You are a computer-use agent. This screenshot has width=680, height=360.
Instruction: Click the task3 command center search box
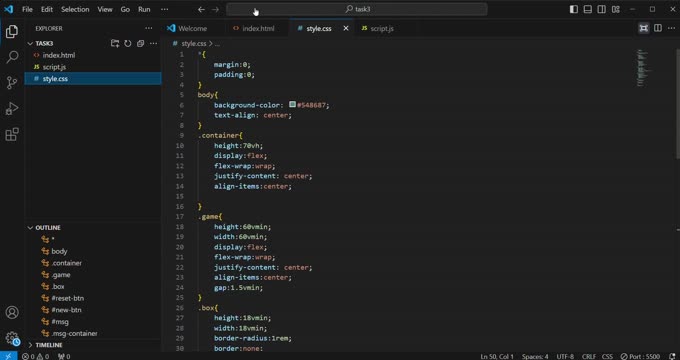357,9
